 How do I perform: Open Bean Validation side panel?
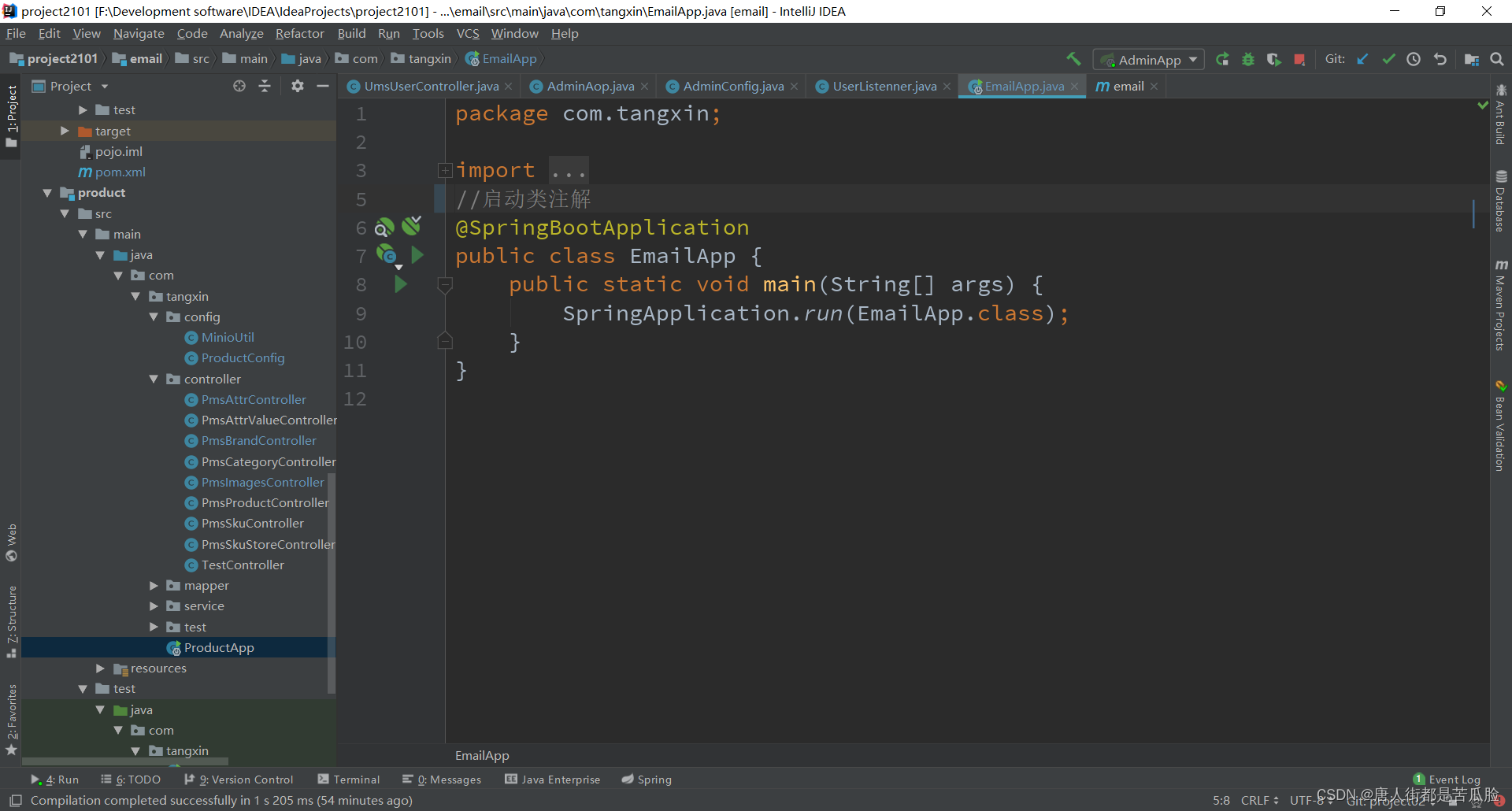pyautogui.click(x=1501, y=426)
